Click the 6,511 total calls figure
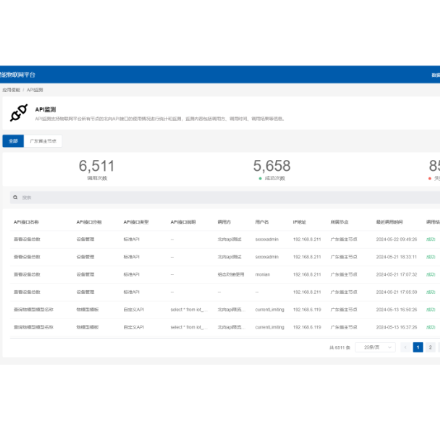 pyautogui.click(x=97, y=166)
